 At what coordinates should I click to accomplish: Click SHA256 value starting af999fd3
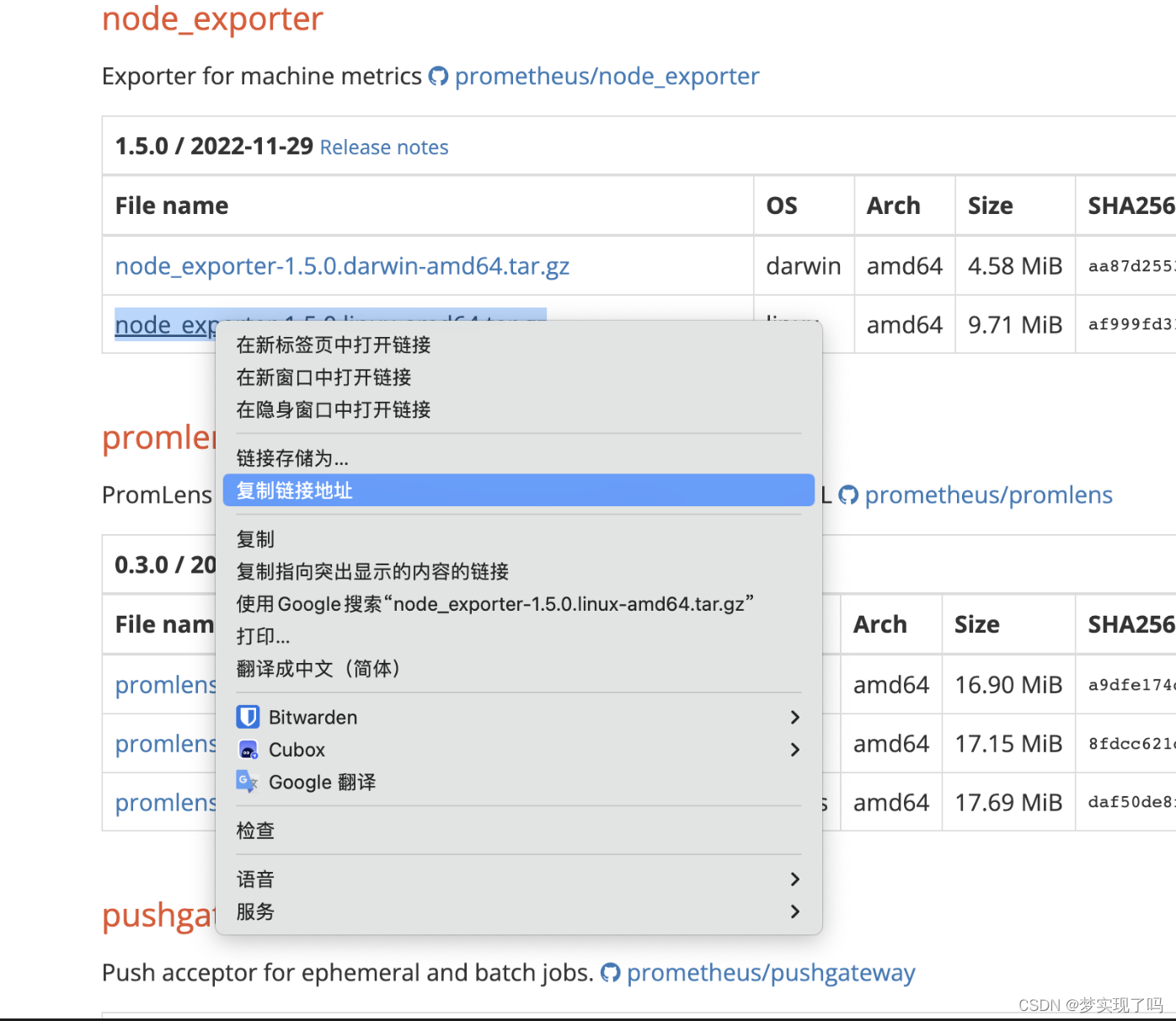1131,324
